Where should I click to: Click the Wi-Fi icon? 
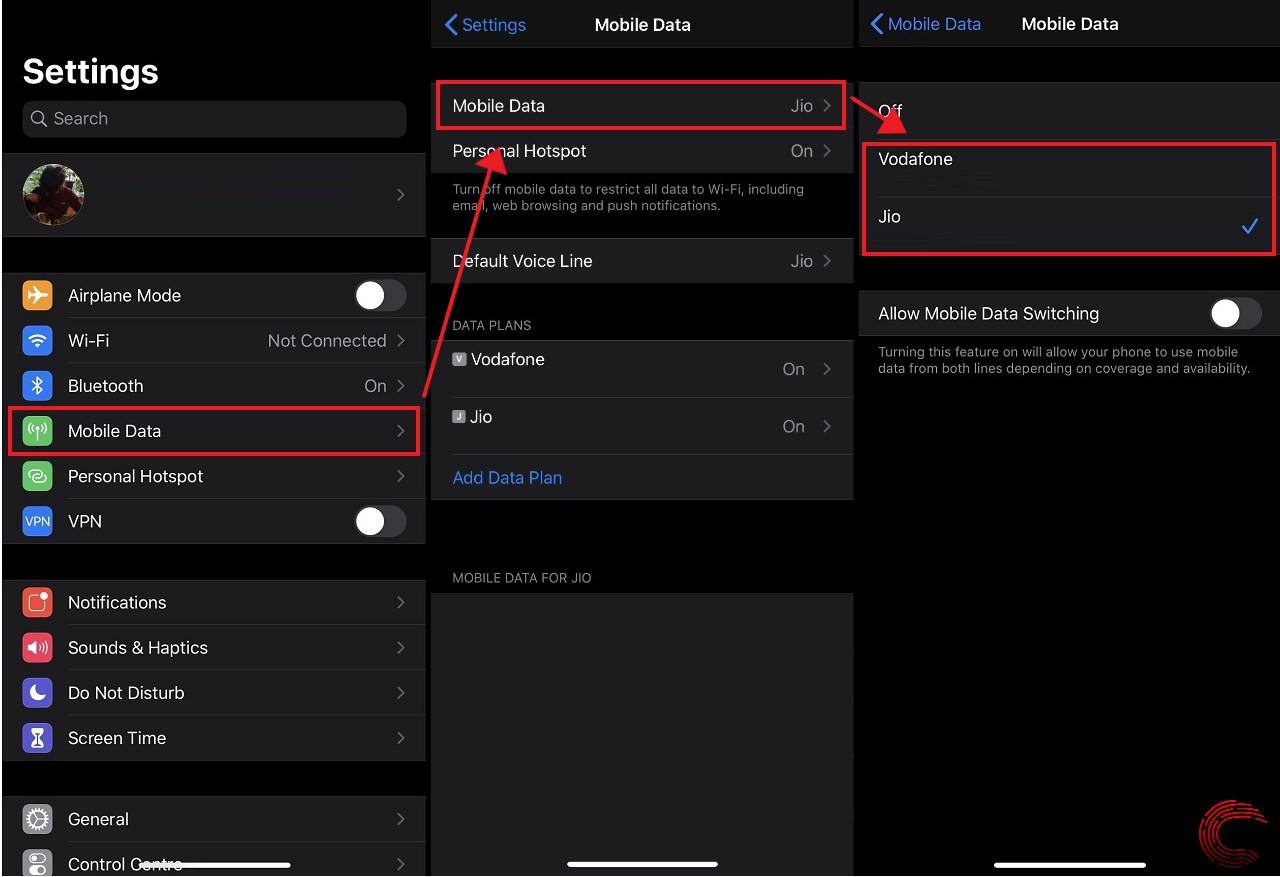tap(37, 340)
